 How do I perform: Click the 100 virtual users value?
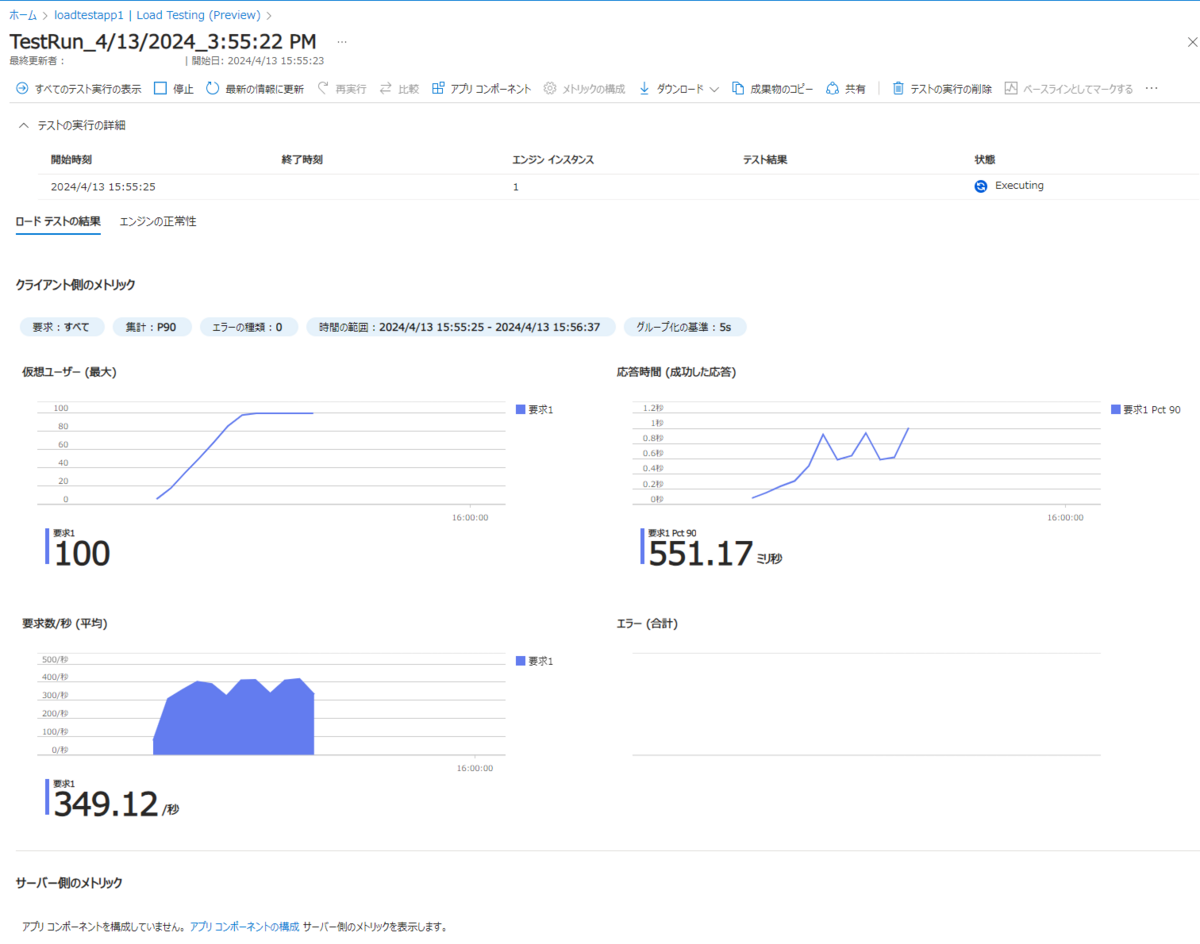click(82, 554)
